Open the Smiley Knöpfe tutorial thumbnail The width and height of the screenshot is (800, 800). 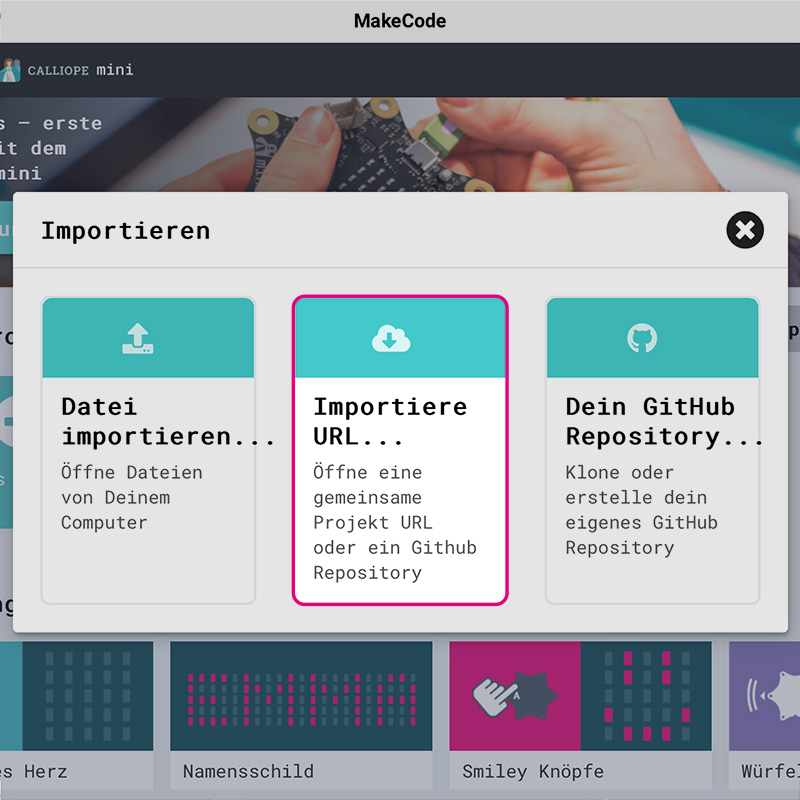580,696
